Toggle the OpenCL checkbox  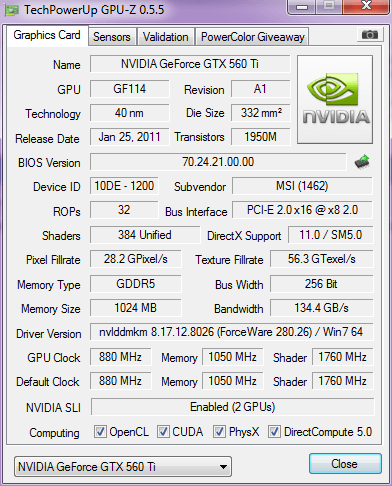click(x=100, y=431)
